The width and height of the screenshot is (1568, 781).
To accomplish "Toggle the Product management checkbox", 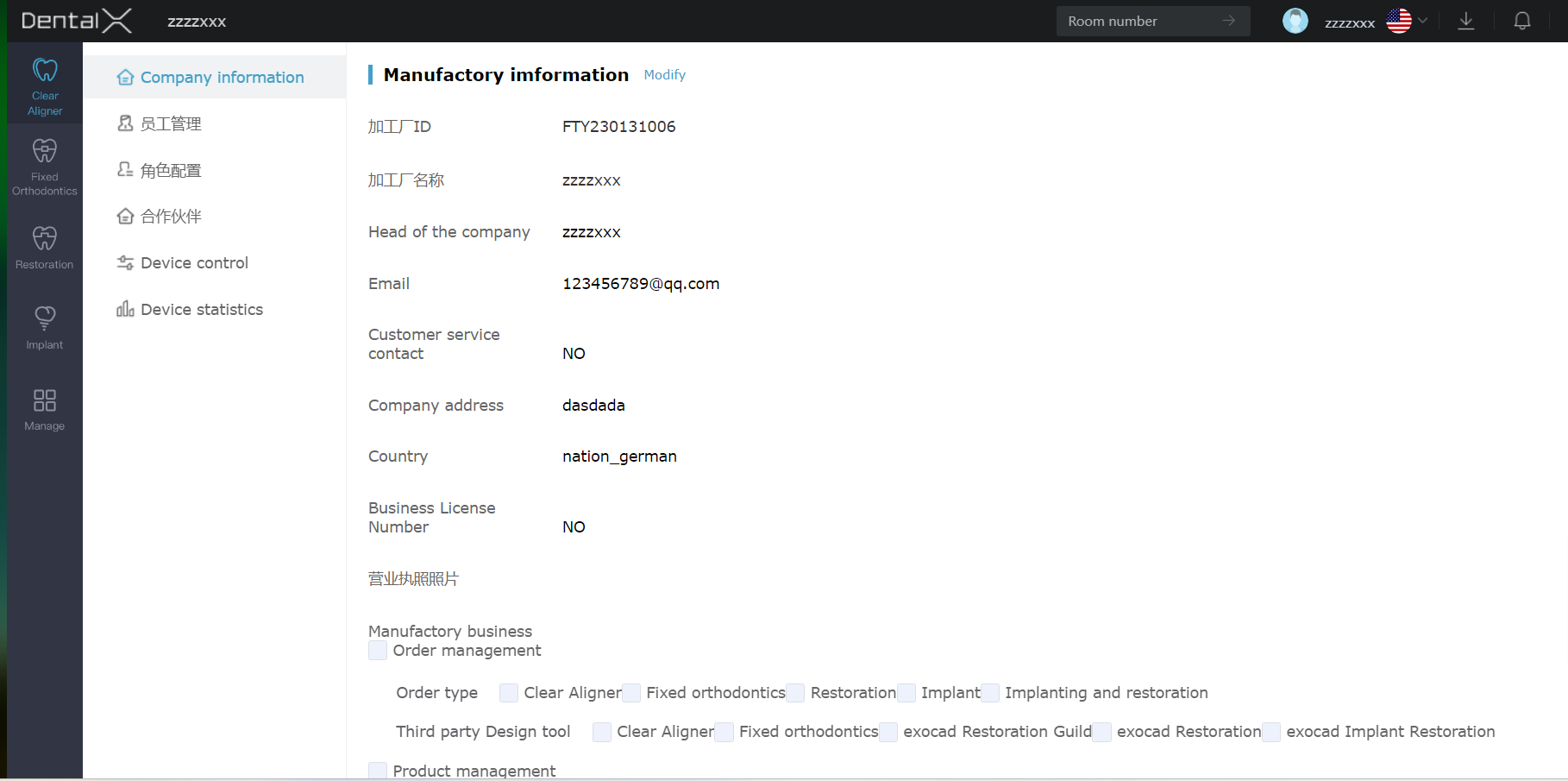I will (378, 771).
